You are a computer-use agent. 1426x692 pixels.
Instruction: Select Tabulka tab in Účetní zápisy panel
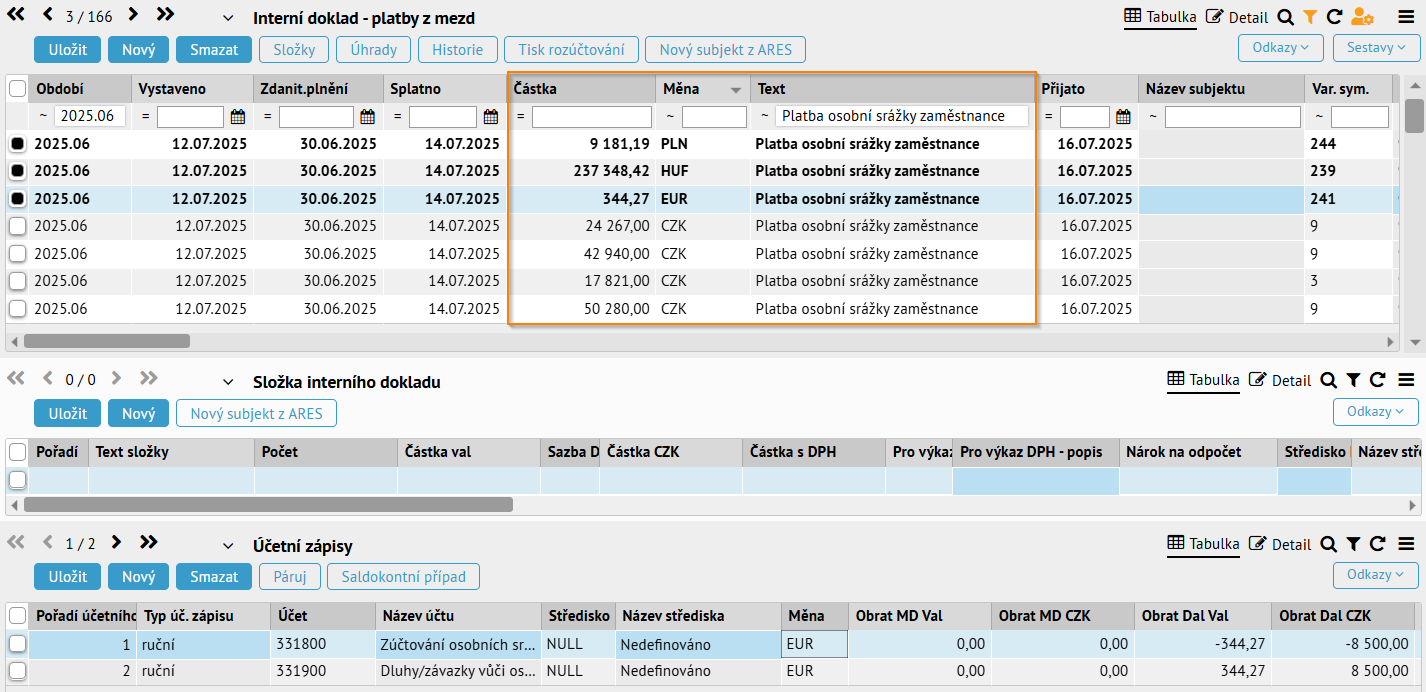(x=1203, y=545)
